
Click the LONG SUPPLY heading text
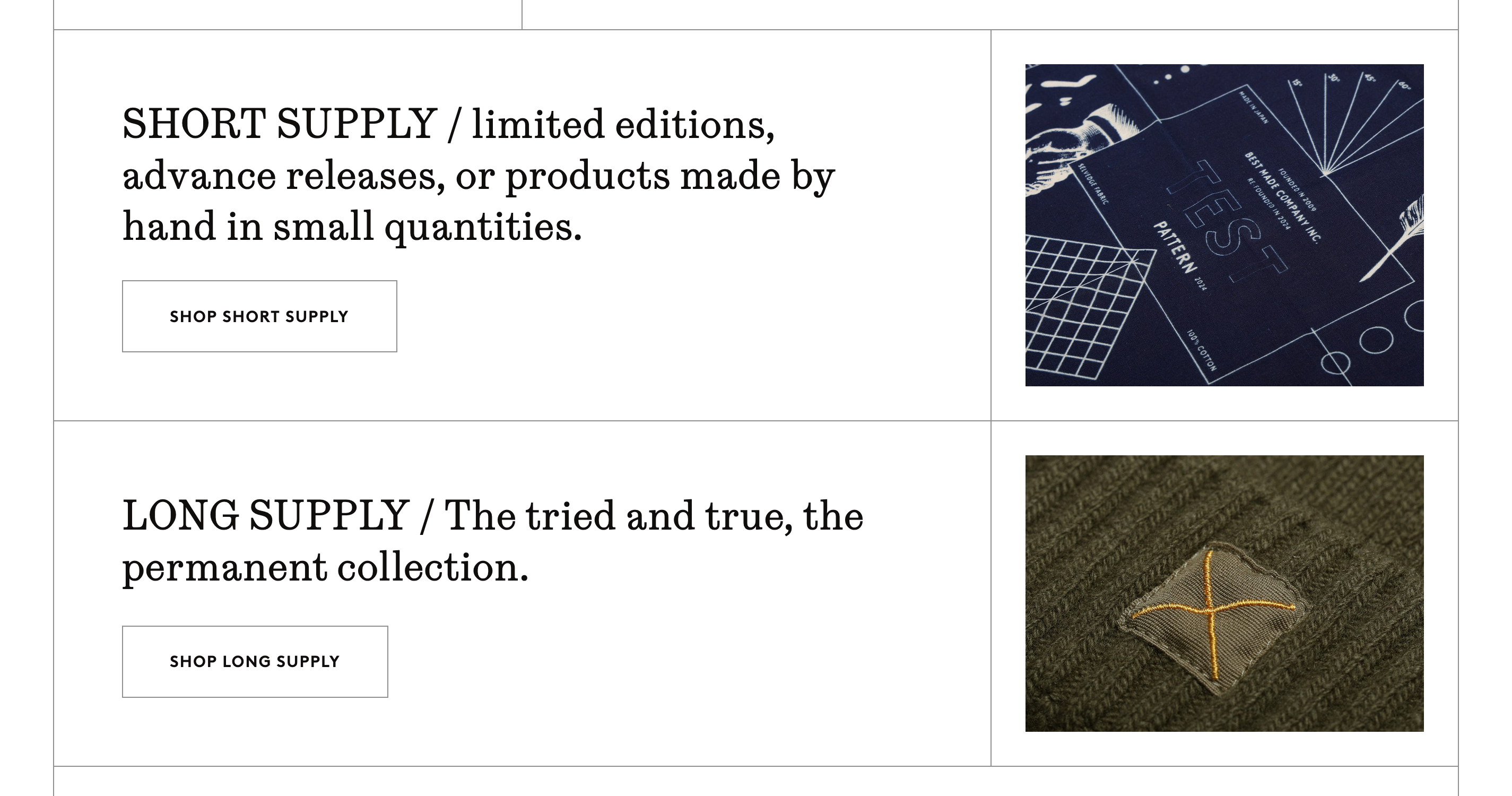[265, 515]
